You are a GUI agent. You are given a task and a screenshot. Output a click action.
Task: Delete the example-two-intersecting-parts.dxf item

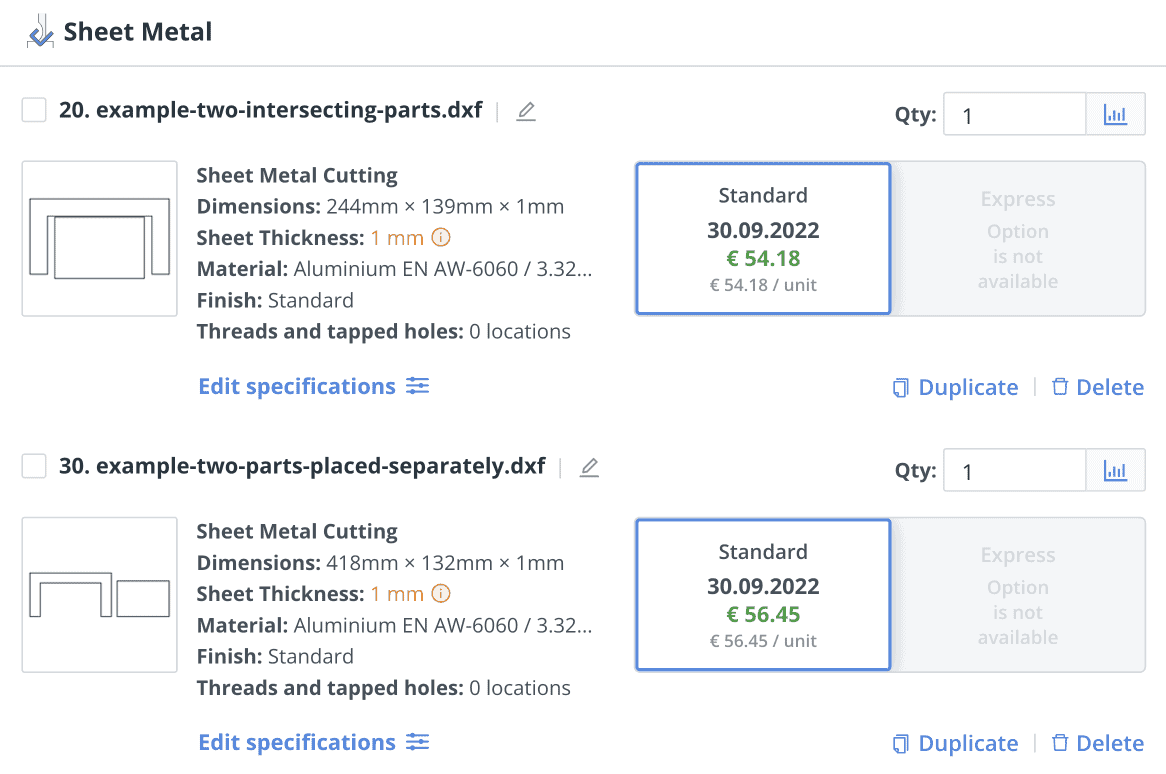point(1097,387)
